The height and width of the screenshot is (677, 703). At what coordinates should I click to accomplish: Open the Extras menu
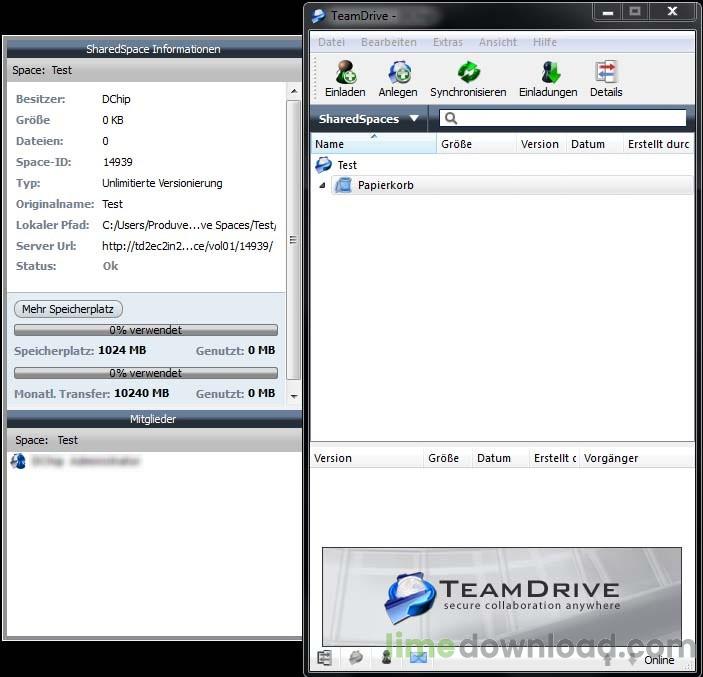coord(447,42)
